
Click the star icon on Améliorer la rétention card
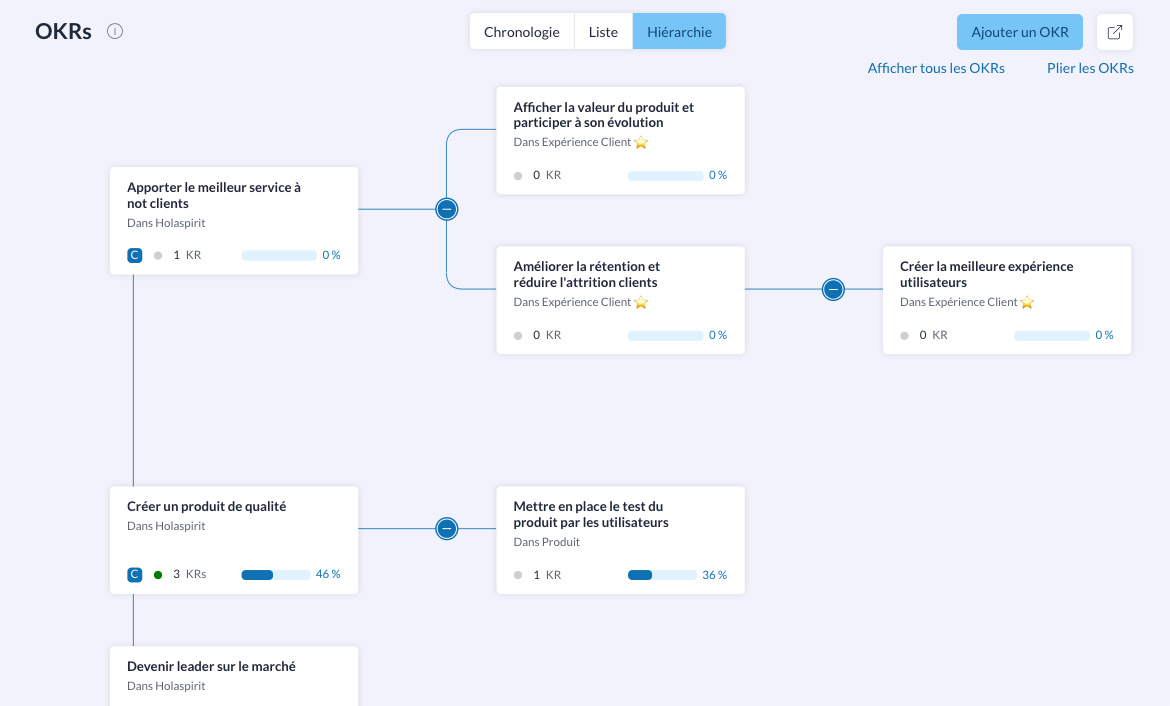[641, 302]
